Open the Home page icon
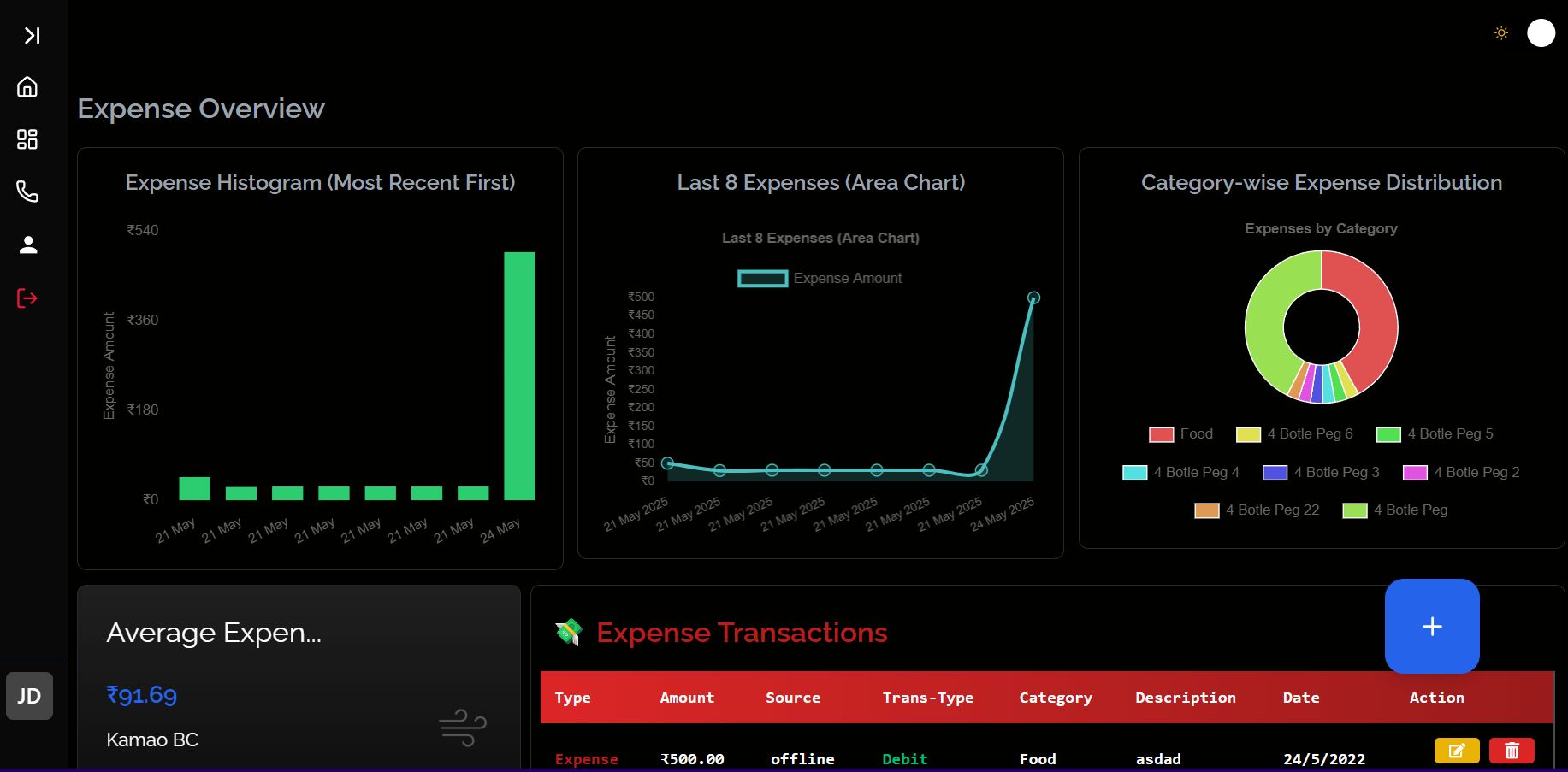The image size is (1568, 772). pos(27,87)
